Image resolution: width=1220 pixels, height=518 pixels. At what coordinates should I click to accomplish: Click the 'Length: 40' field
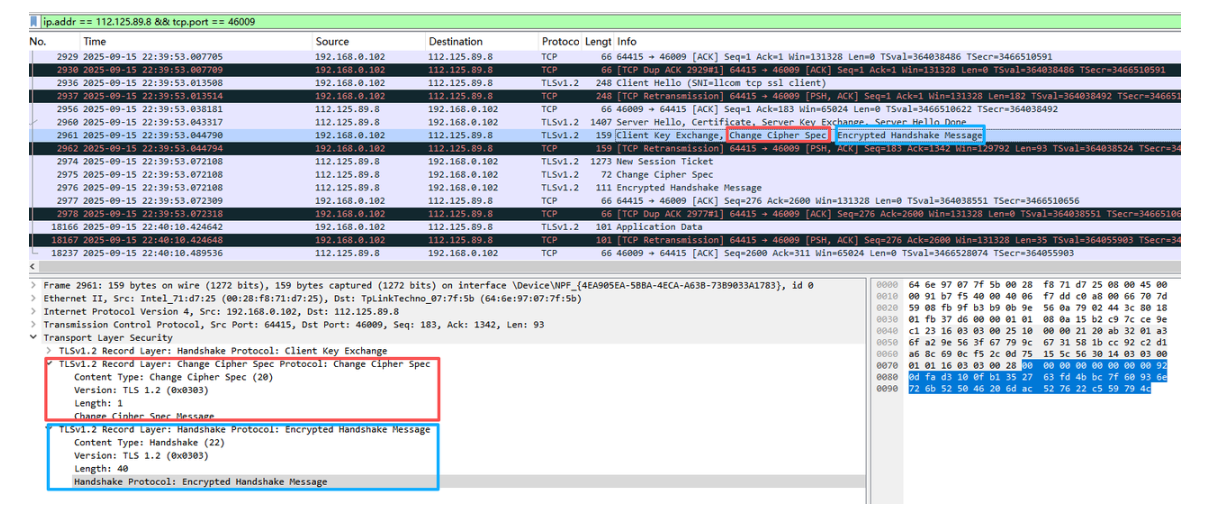102,468
